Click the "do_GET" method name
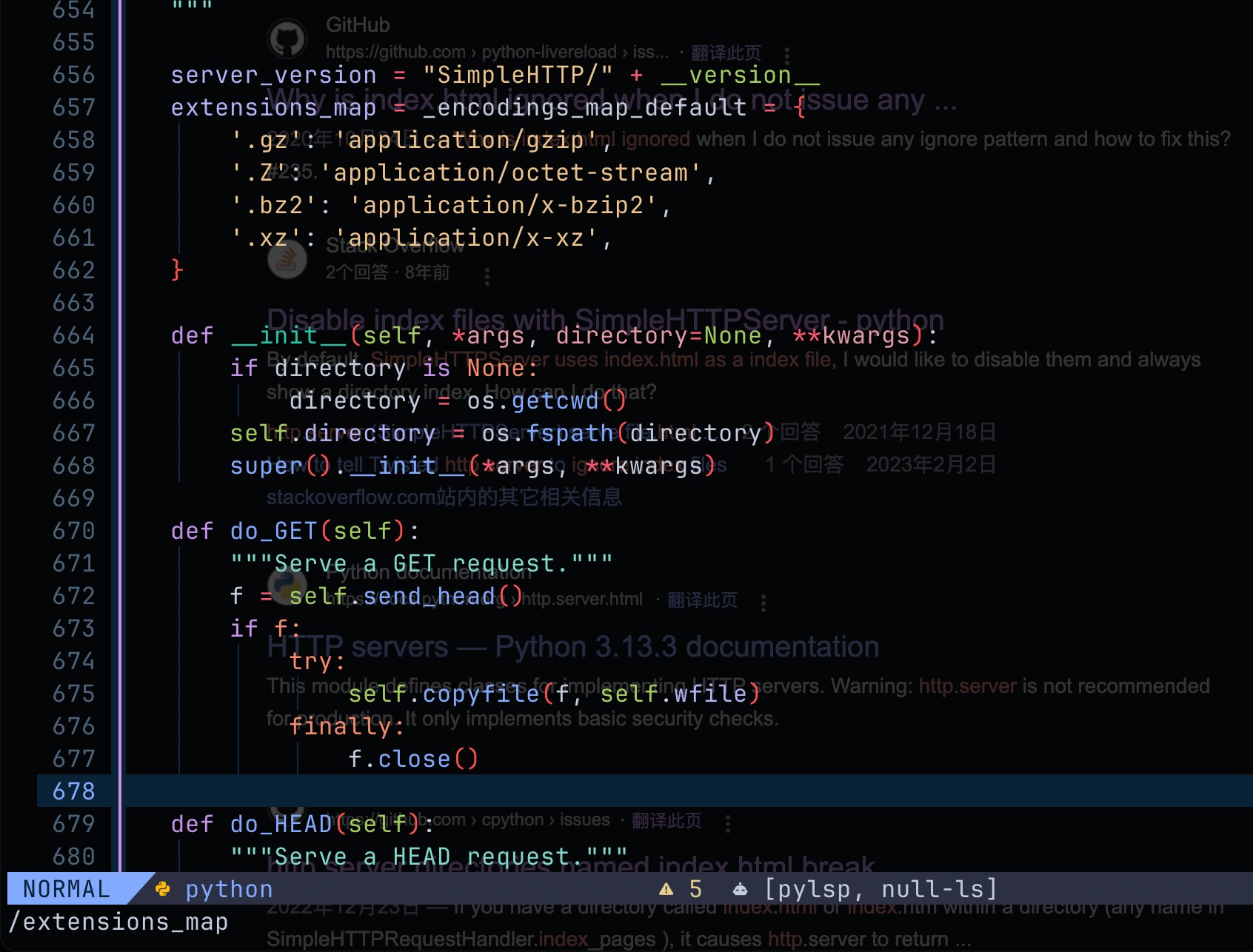The image size is (1253, 952). click(273, 531)
